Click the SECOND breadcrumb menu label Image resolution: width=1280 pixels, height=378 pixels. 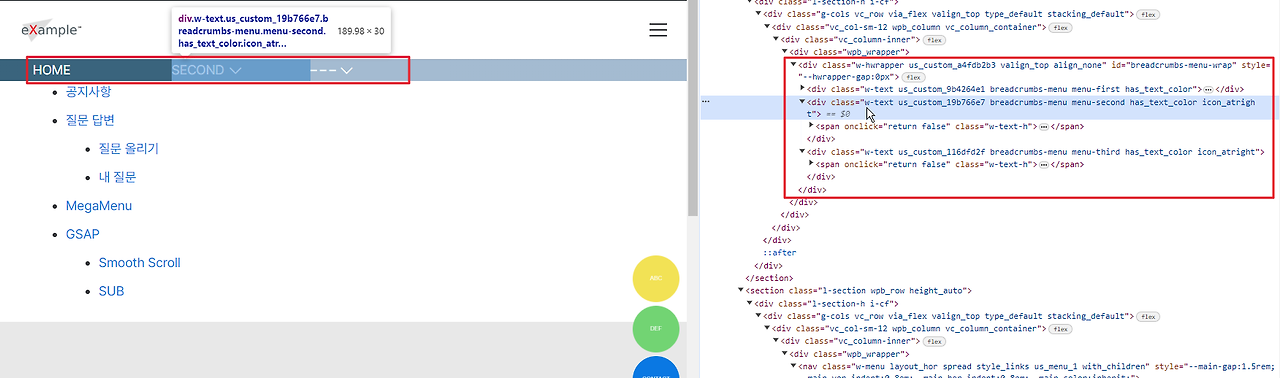coord(197,71)
